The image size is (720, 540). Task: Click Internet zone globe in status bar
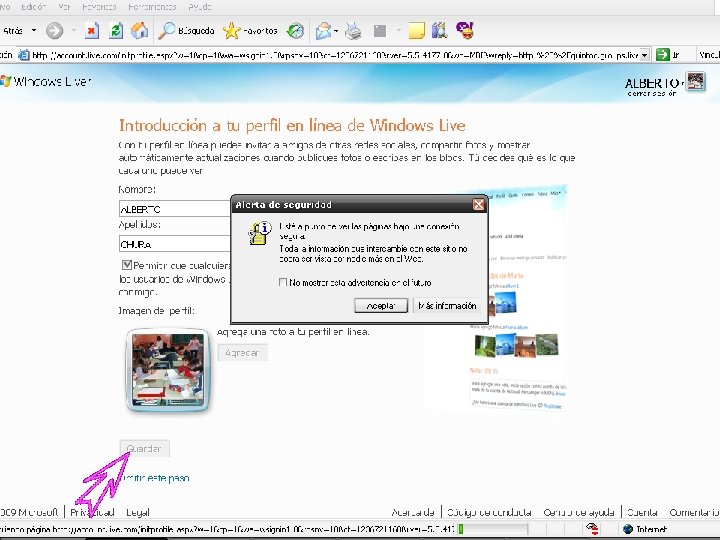(x=628, y=529)
